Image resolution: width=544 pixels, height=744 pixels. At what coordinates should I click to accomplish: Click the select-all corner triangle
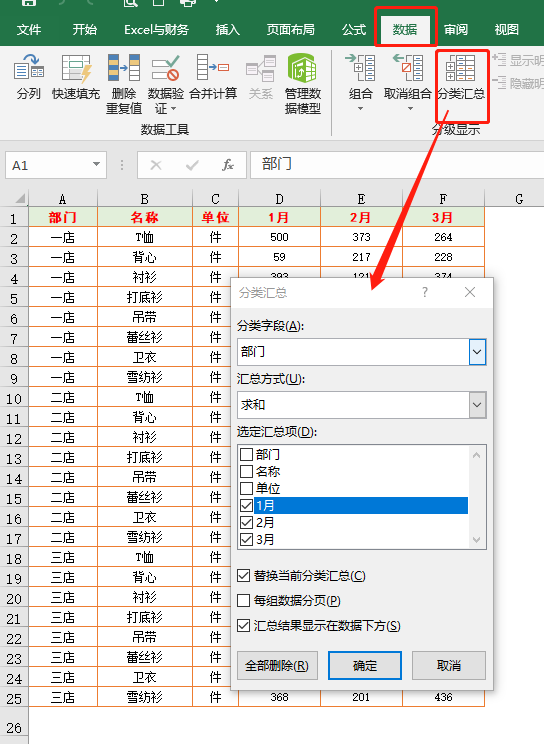click(19, 198)
